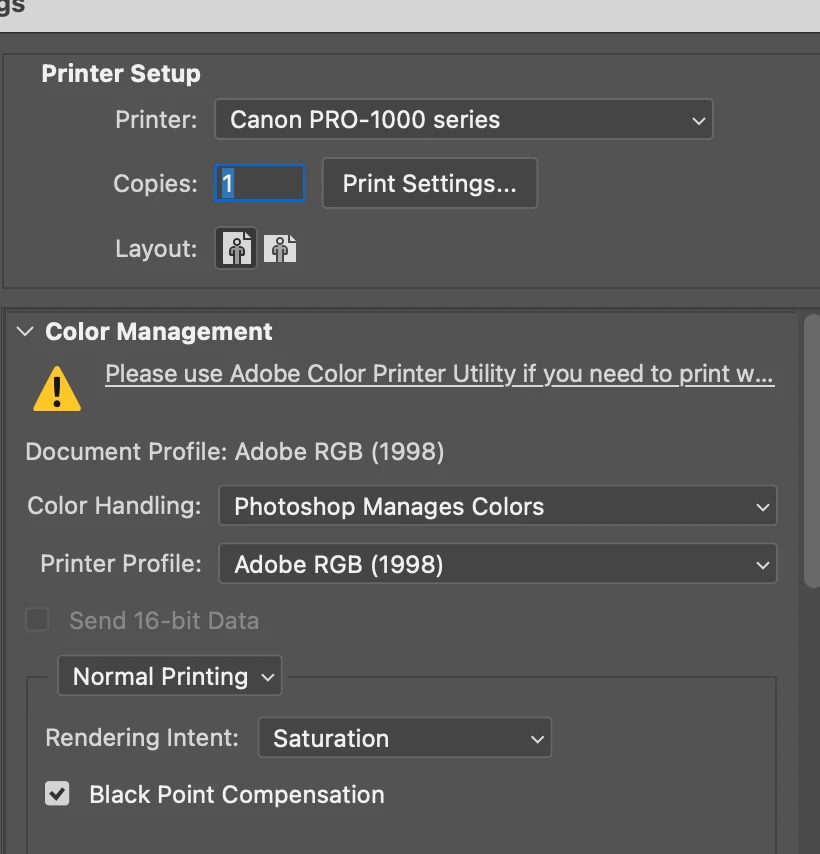
Task: Click the vertical scrollbar thumb
Action: click(812, 451)
